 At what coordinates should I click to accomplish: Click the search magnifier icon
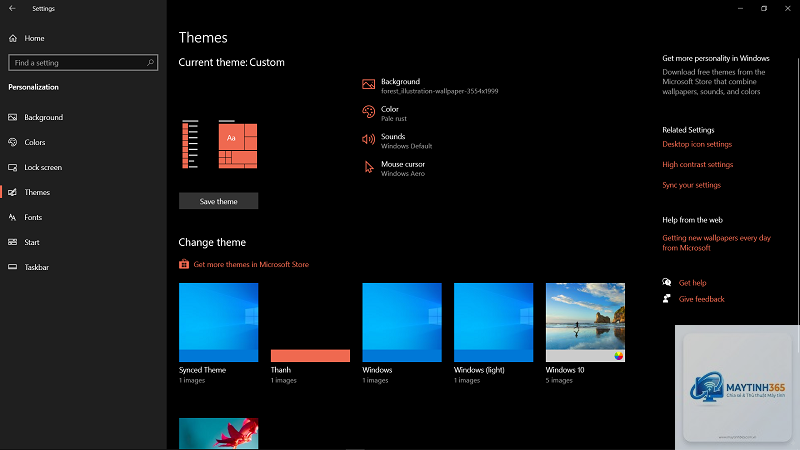pos(150,63)
